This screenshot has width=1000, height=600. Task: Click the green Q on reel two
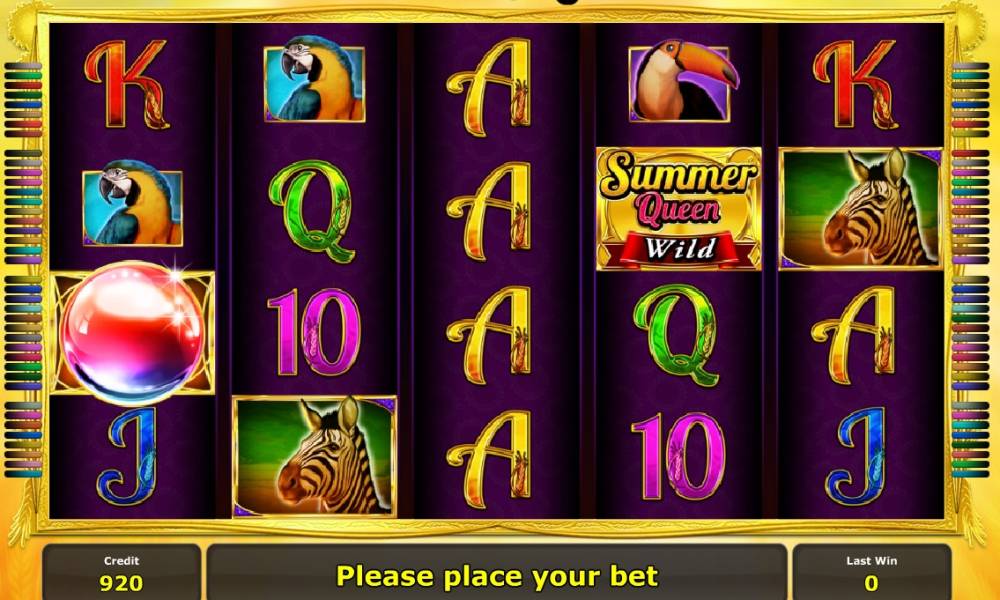click(311, 210)
